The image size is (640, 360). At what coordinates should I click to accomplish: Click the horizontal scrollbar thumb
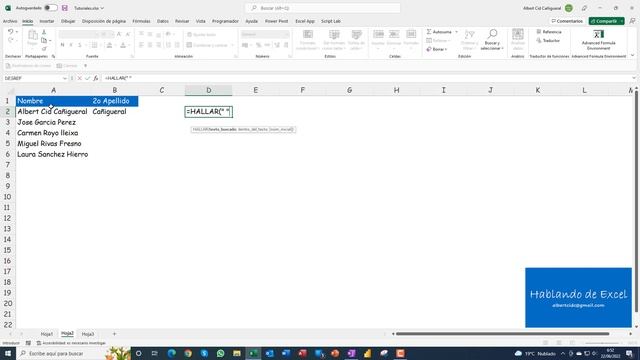(x=502, y=333)
